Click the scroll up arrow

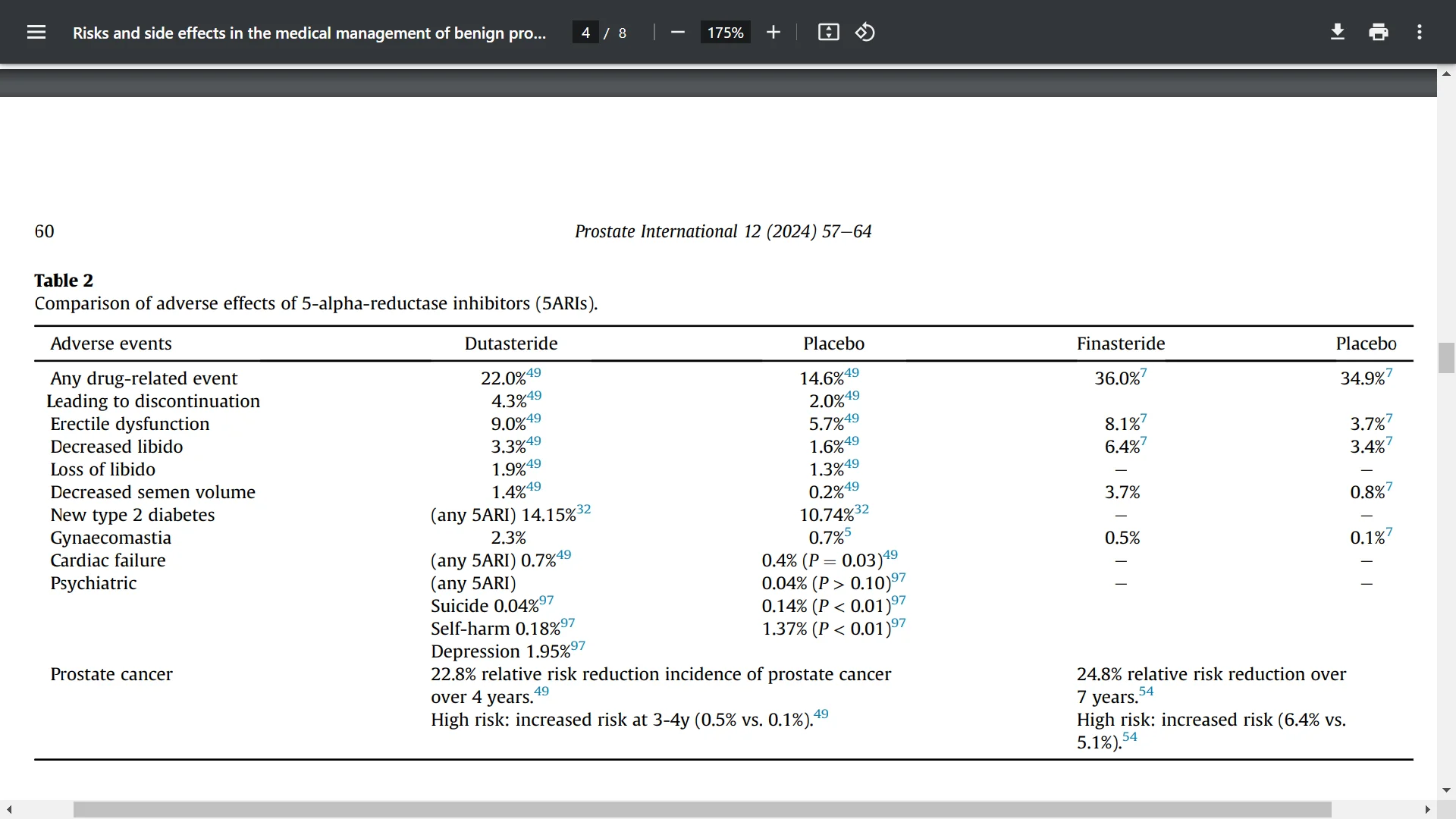[1446, 74]
